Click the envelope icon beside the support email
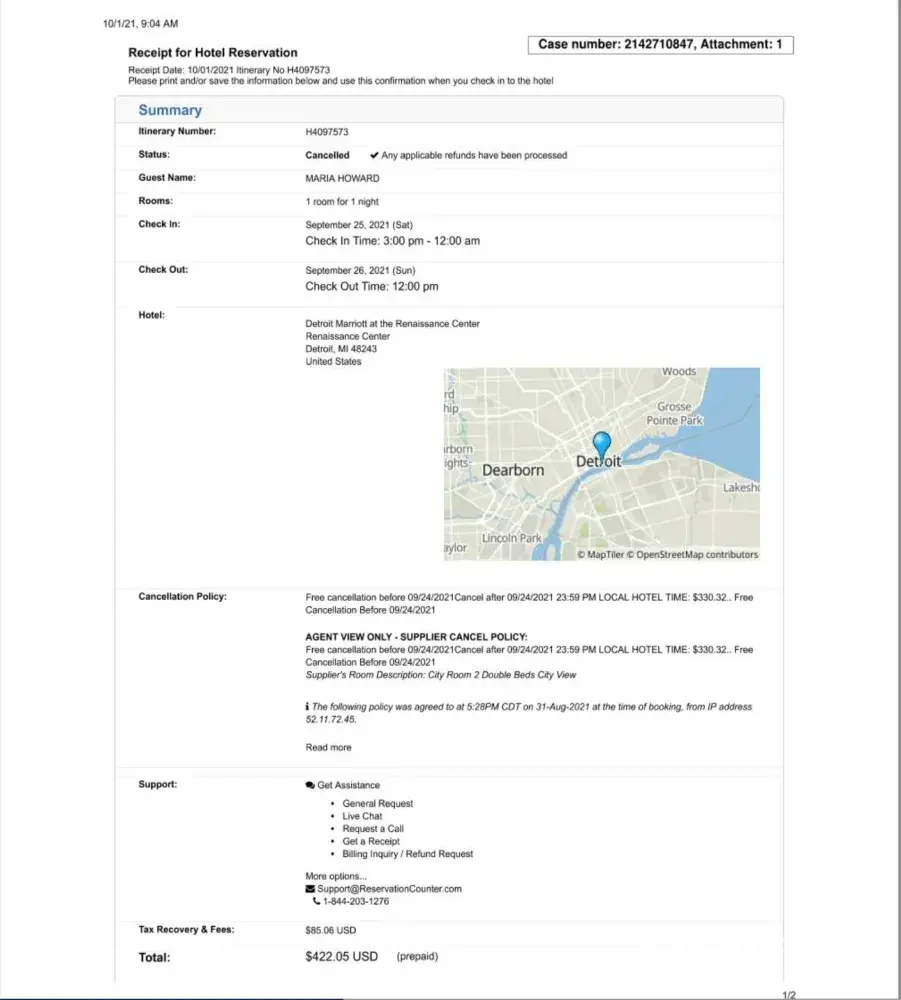Screen dimensions: 901x1000 coord(310,888)
